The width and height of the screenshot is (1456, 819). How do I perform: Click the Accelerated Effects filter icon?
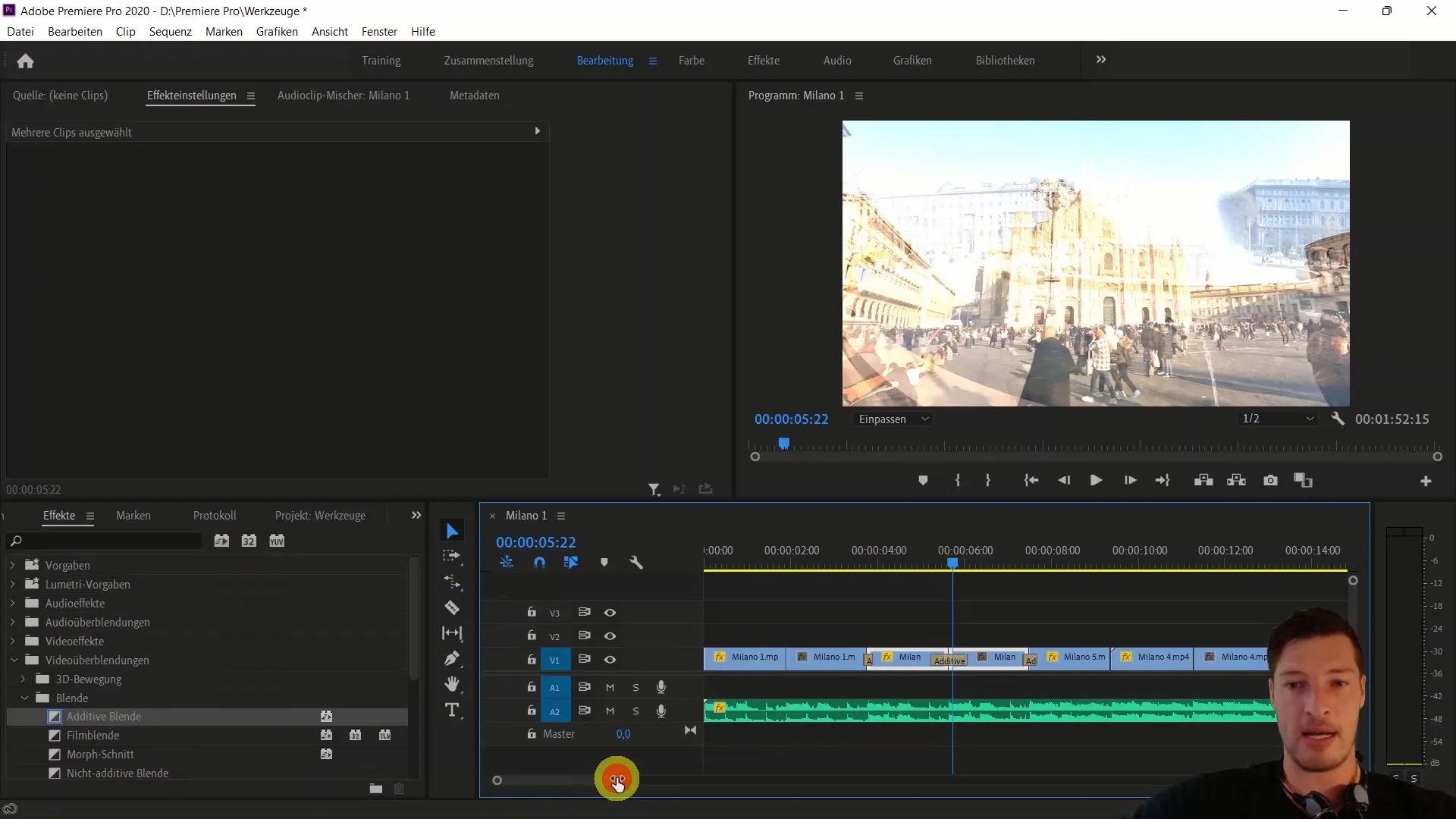pyautogui.click(x=221, y=541)
